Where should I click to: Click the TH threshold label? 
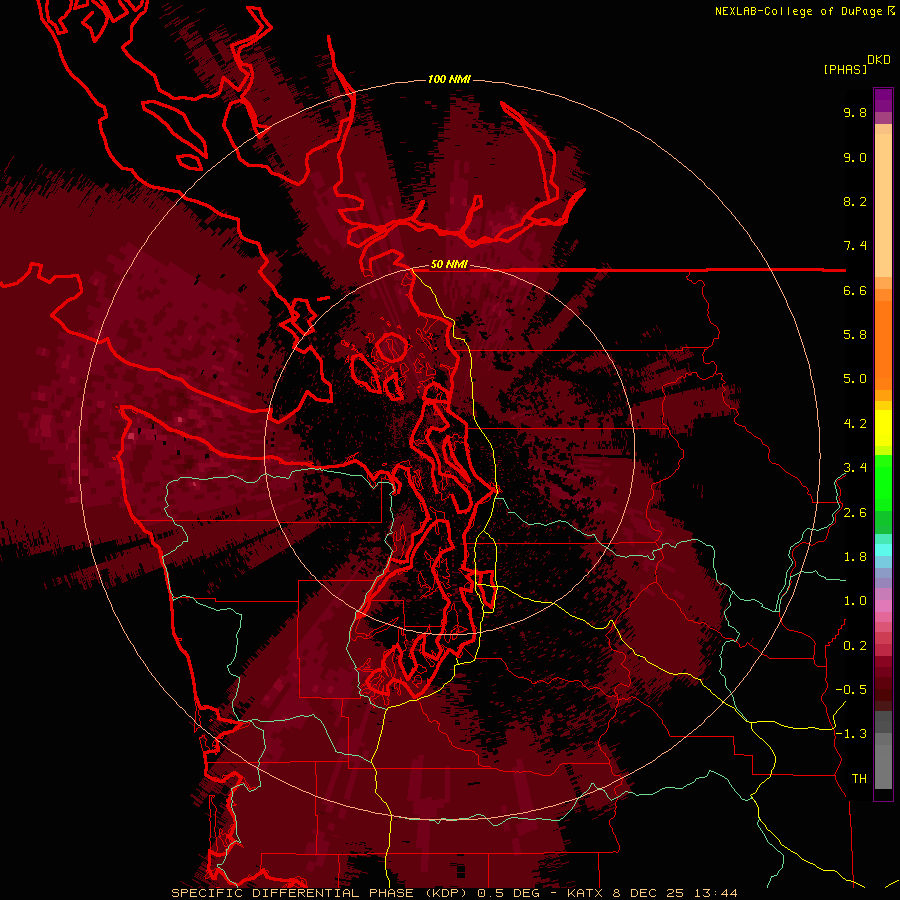[x=859, y=779]
